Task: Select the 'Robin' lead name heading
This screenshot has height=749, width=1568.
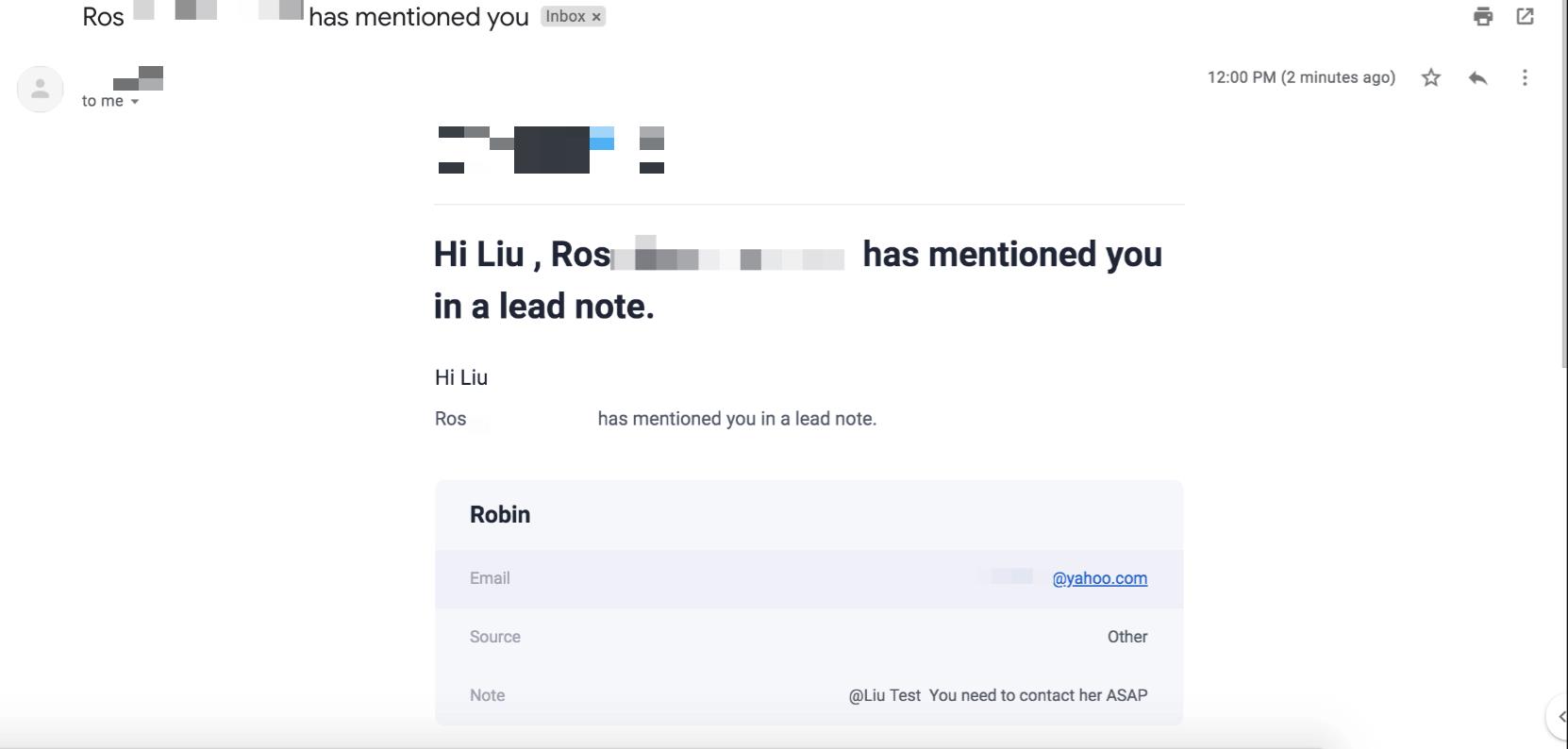Action: click(x=500, y=515)
